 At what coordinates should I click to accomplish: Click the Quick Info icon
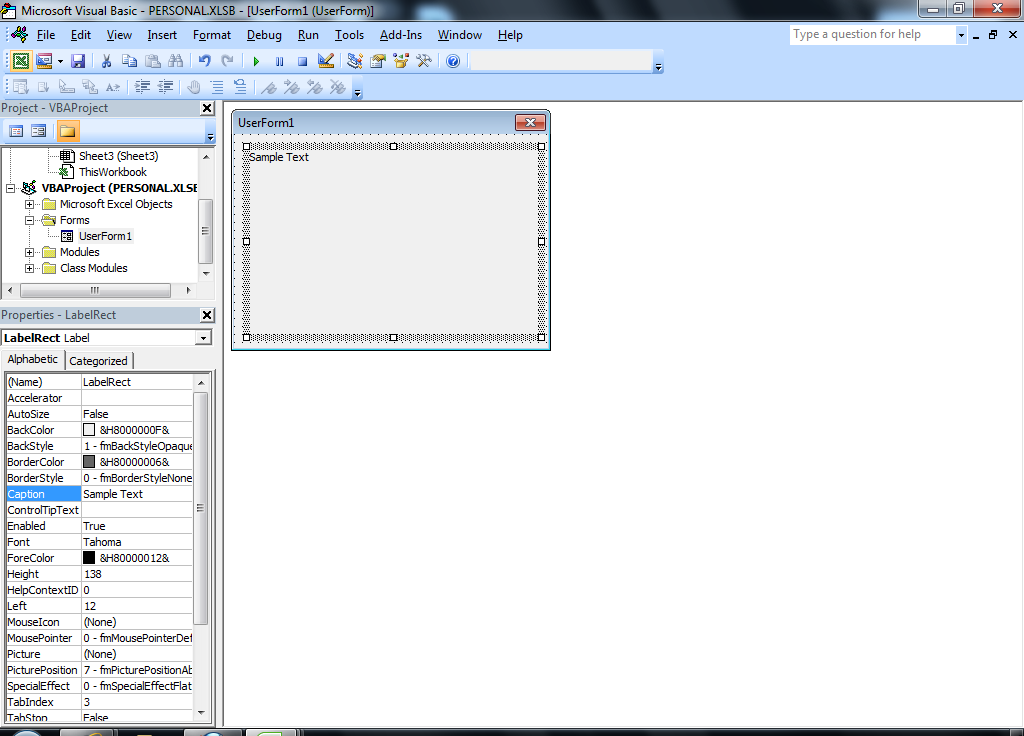[67, 86]
